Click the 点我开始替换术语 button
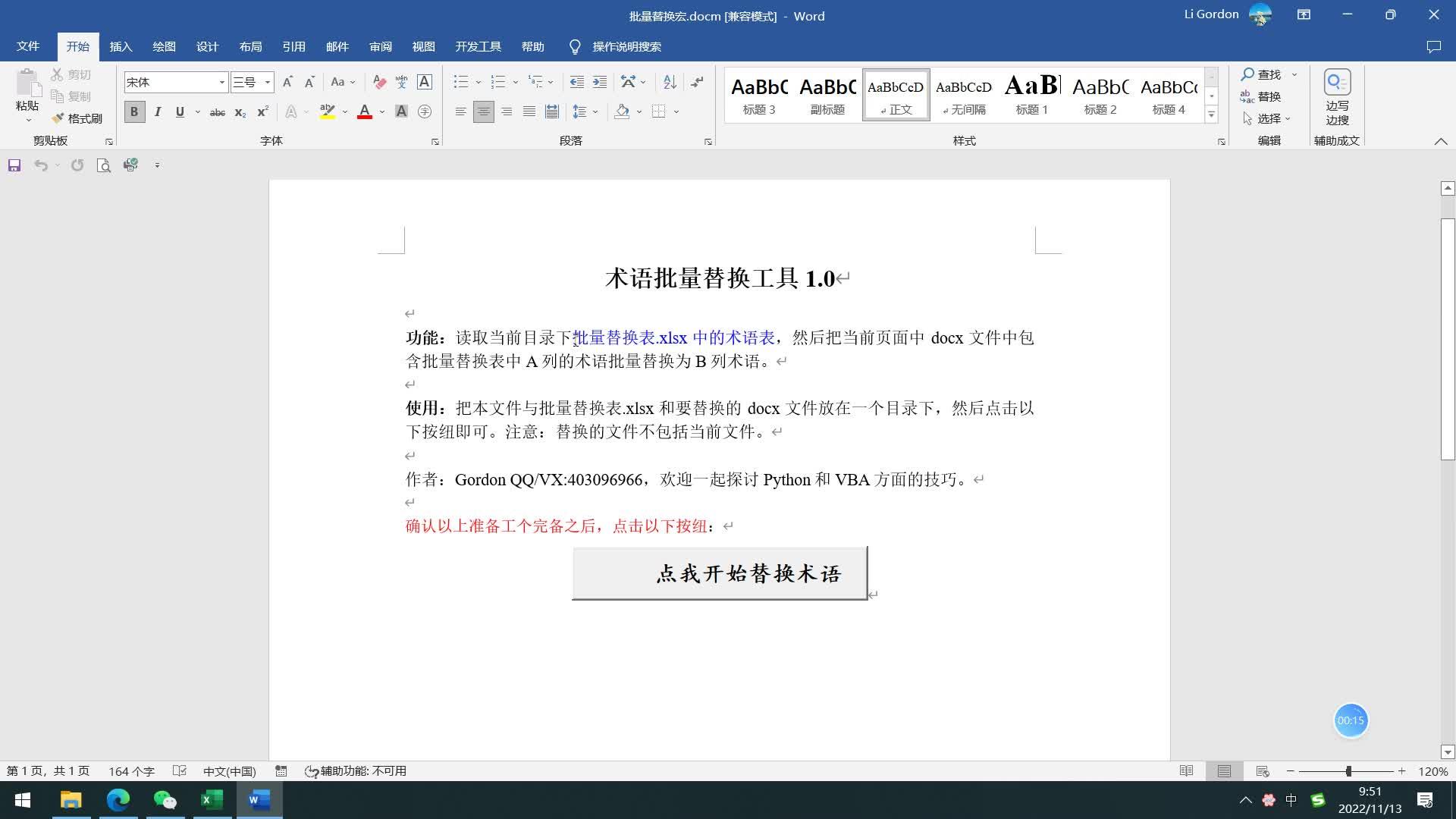 click(720, 573)
